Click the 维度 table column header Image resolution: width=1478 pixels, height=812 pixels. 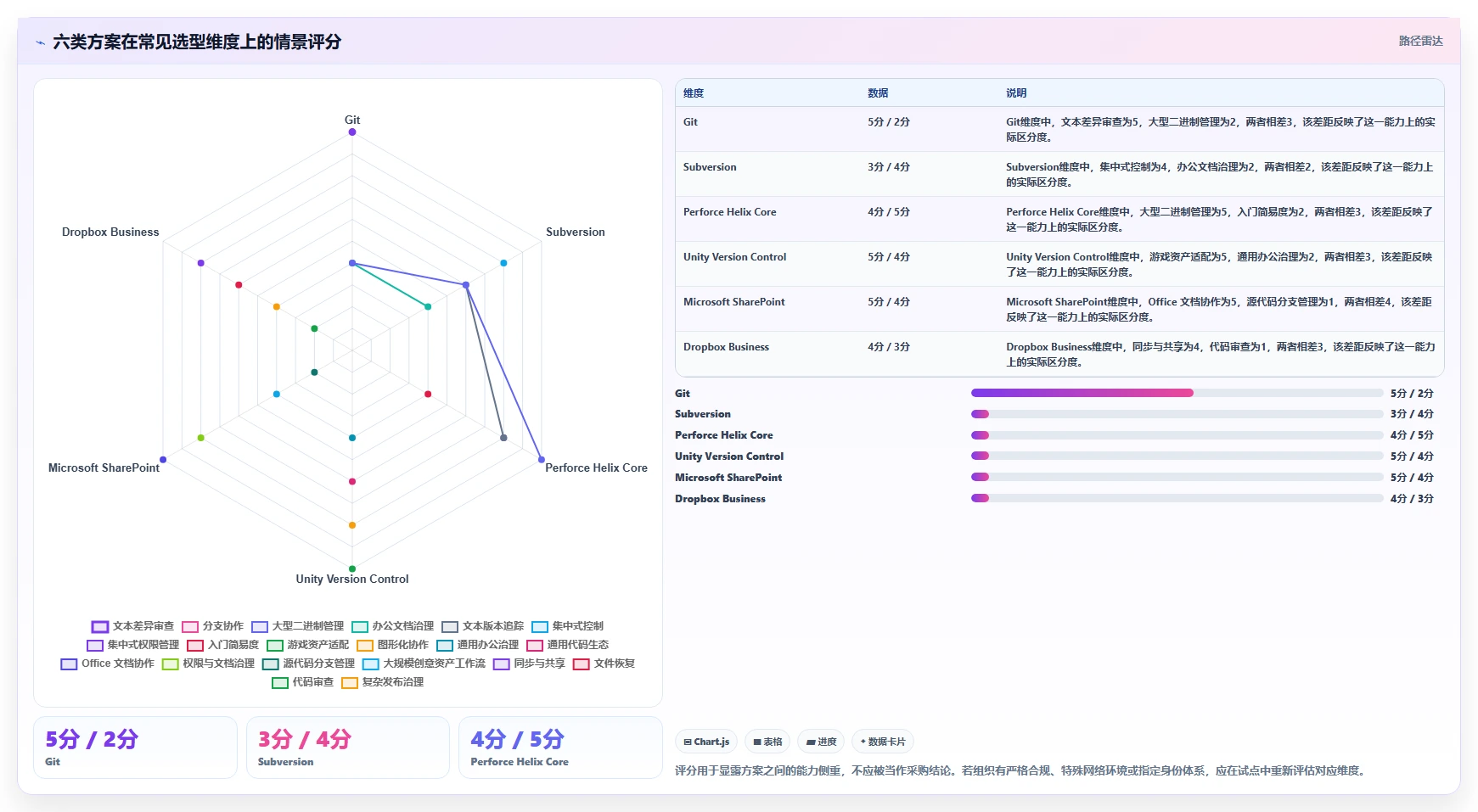click(x=694, y=93)
